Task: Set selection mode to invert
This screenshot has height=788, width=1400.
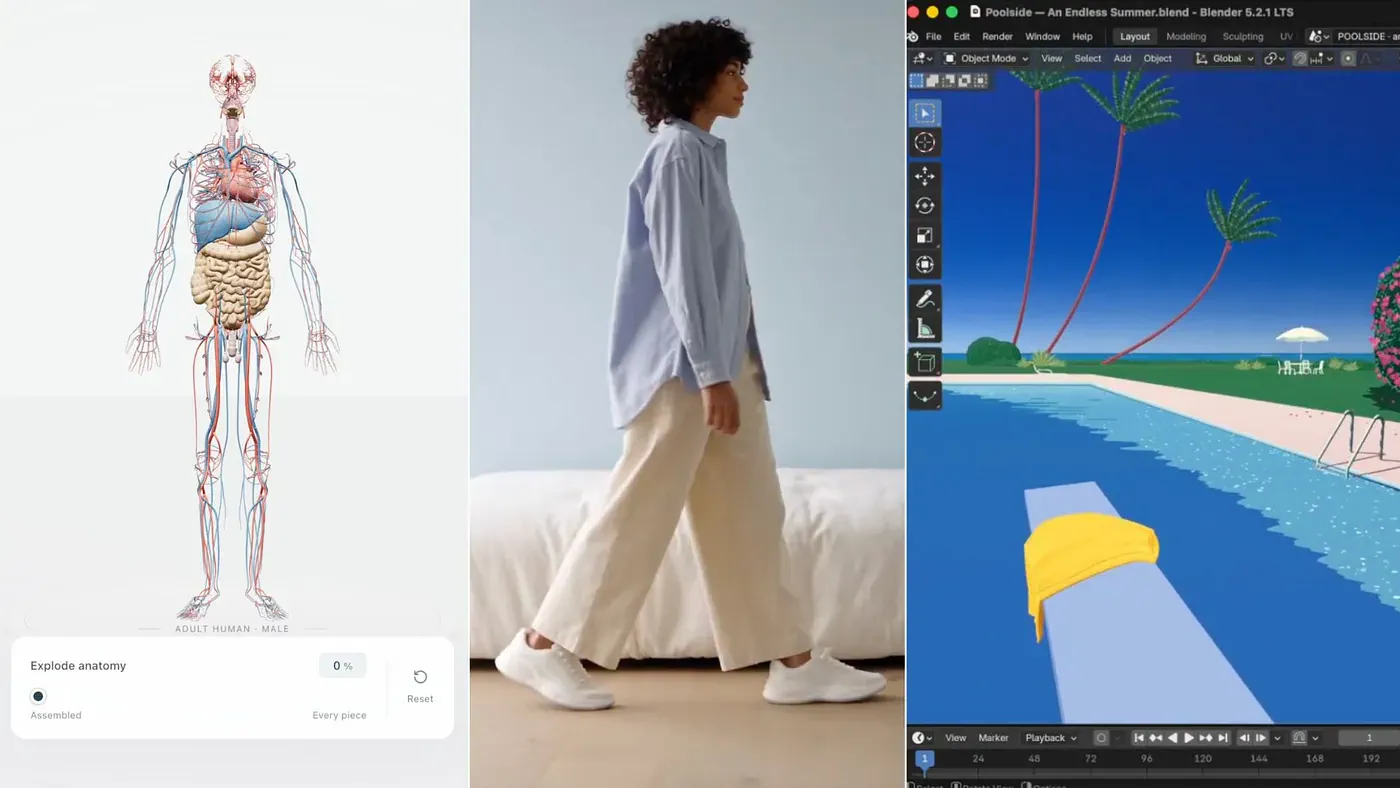Action: (964, 81)
